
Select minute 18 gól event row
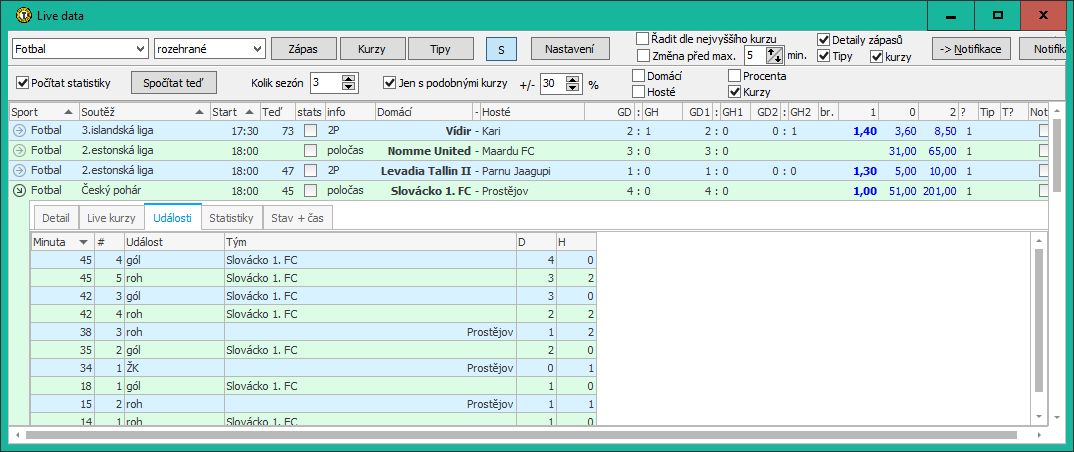[x=314, y=386]
